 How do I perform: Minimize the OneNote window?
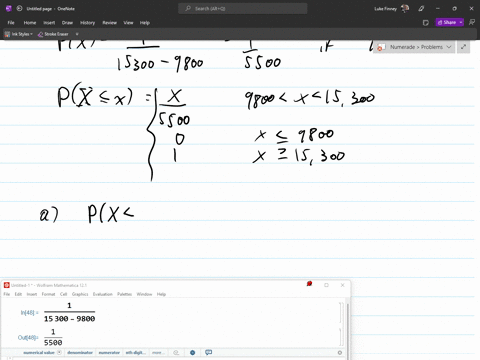tap(438, 9)
